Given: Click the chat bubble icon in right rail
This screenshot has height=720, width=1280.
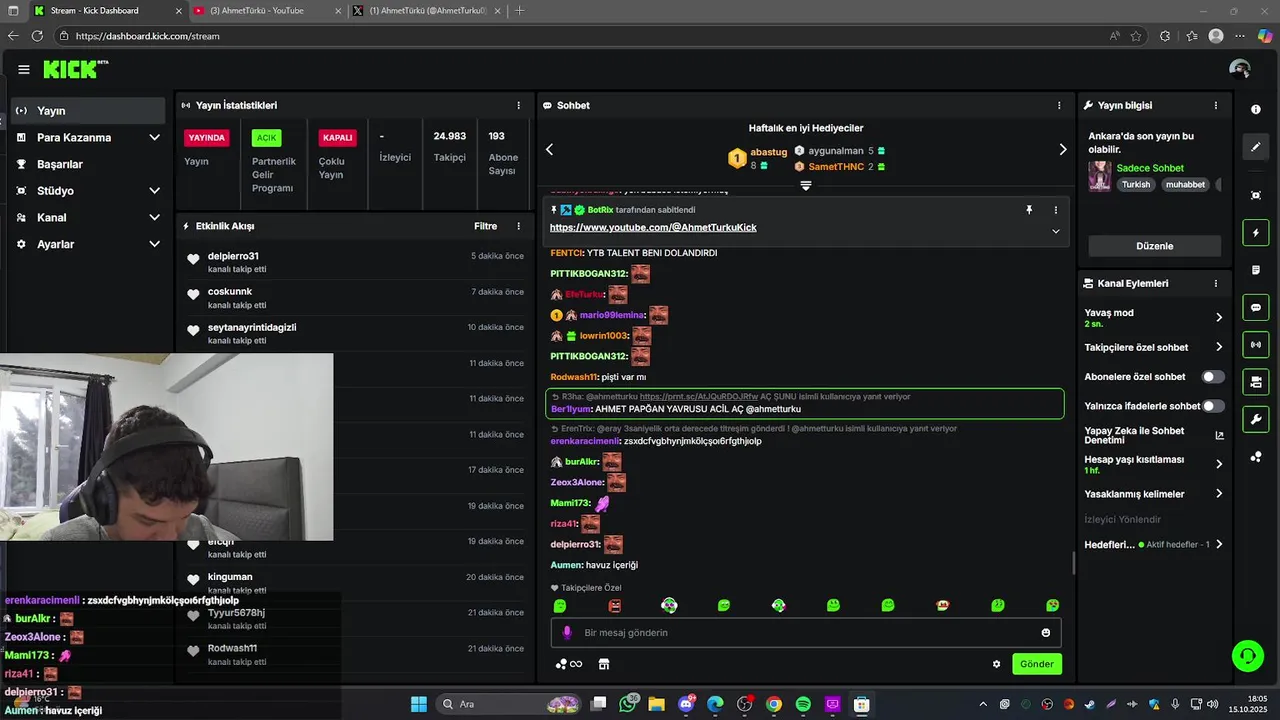Looking at the screenshot, I should coord(1256,308).
